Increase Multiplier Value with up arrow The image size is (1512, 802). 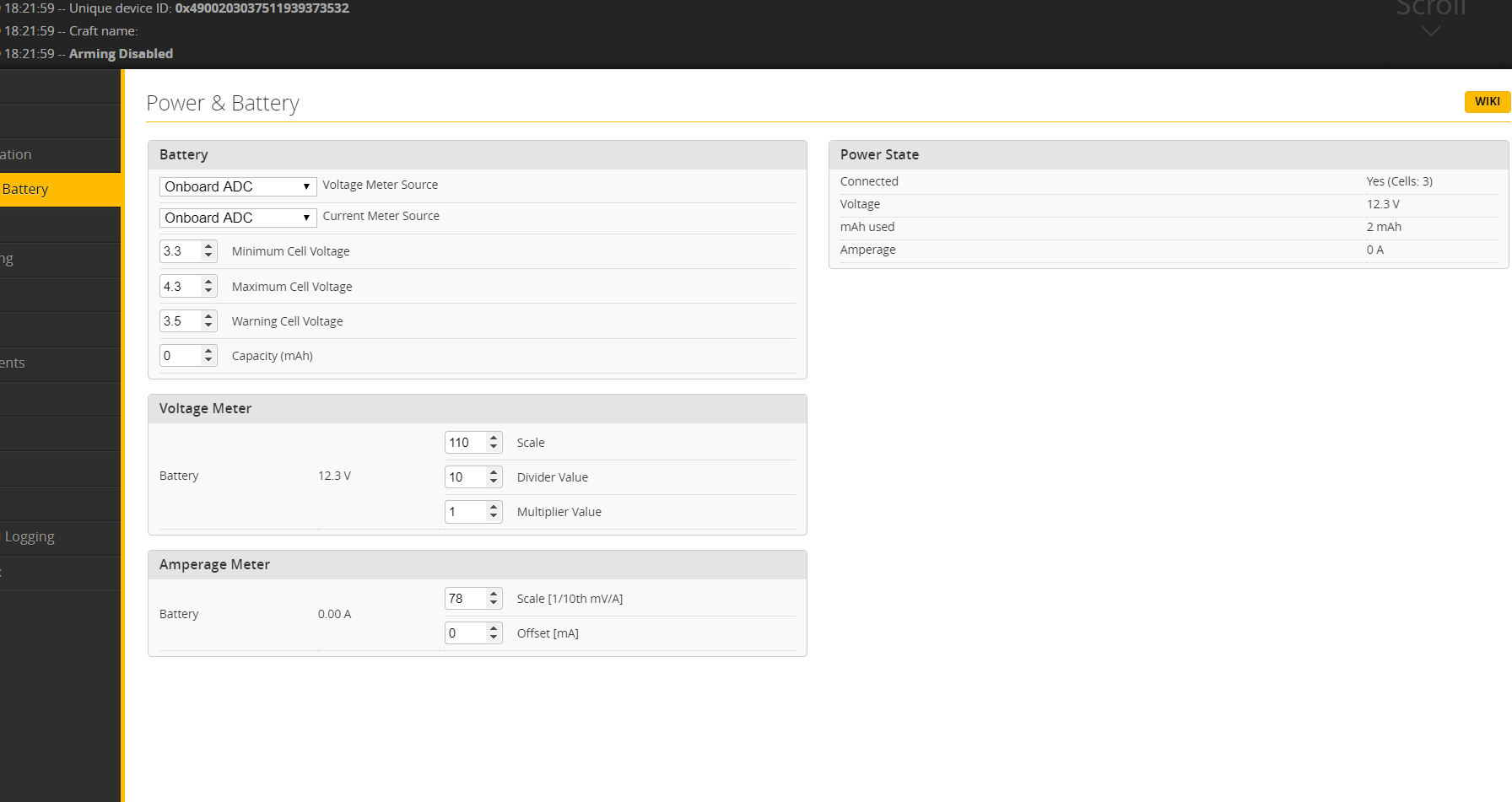(494, 508)
